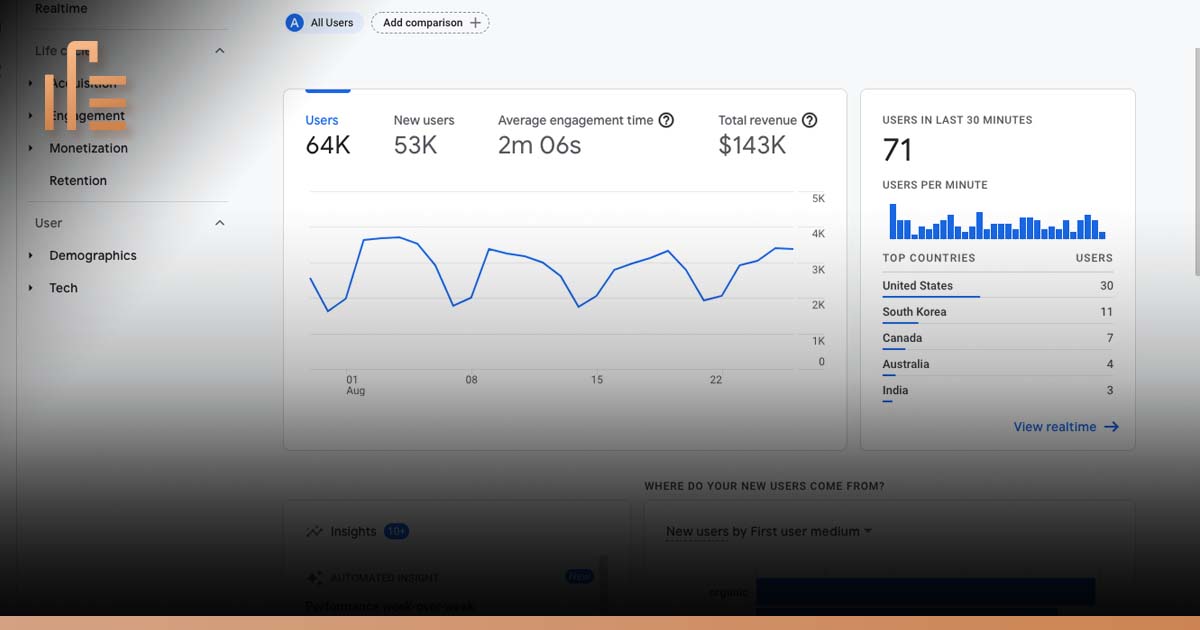Click the View realtime arrow icon
Viewport: 1200px width, 630px height.
click(1111, 427)
